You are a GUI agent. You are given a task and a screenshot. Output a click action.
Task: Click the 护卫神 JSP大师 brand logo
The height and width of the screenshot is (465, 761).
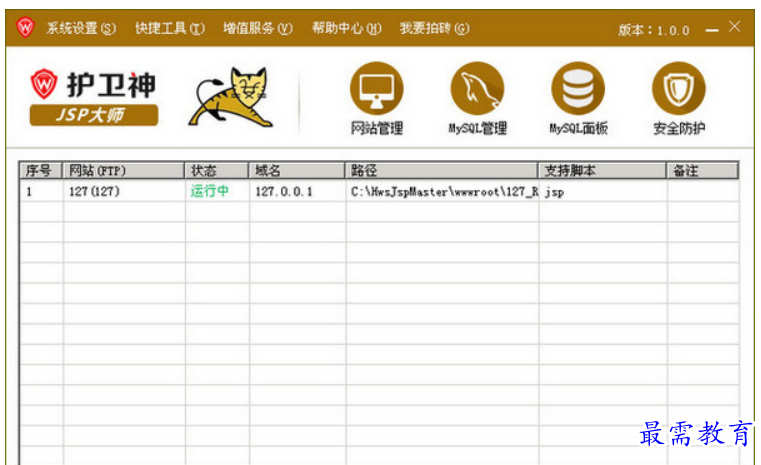coord(94,97)
